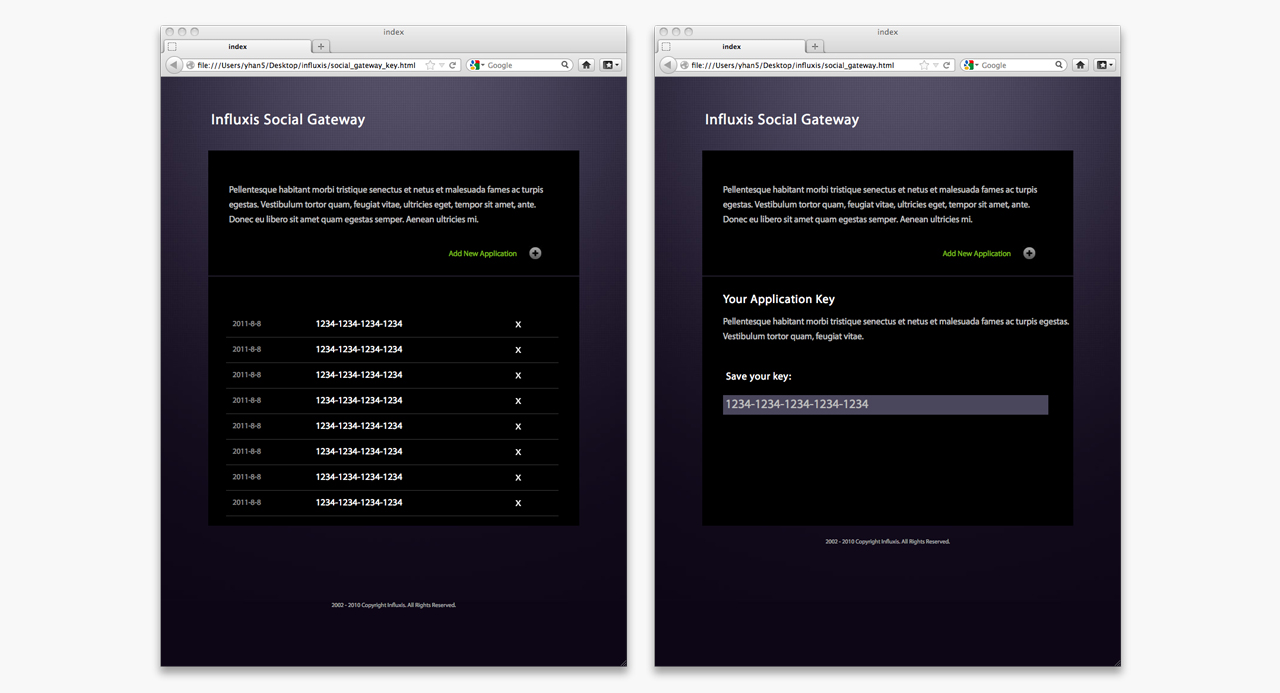Open the Google search engine dropdown in left window
This screenshot has width=1280, height=693.
tap(477, 65)
